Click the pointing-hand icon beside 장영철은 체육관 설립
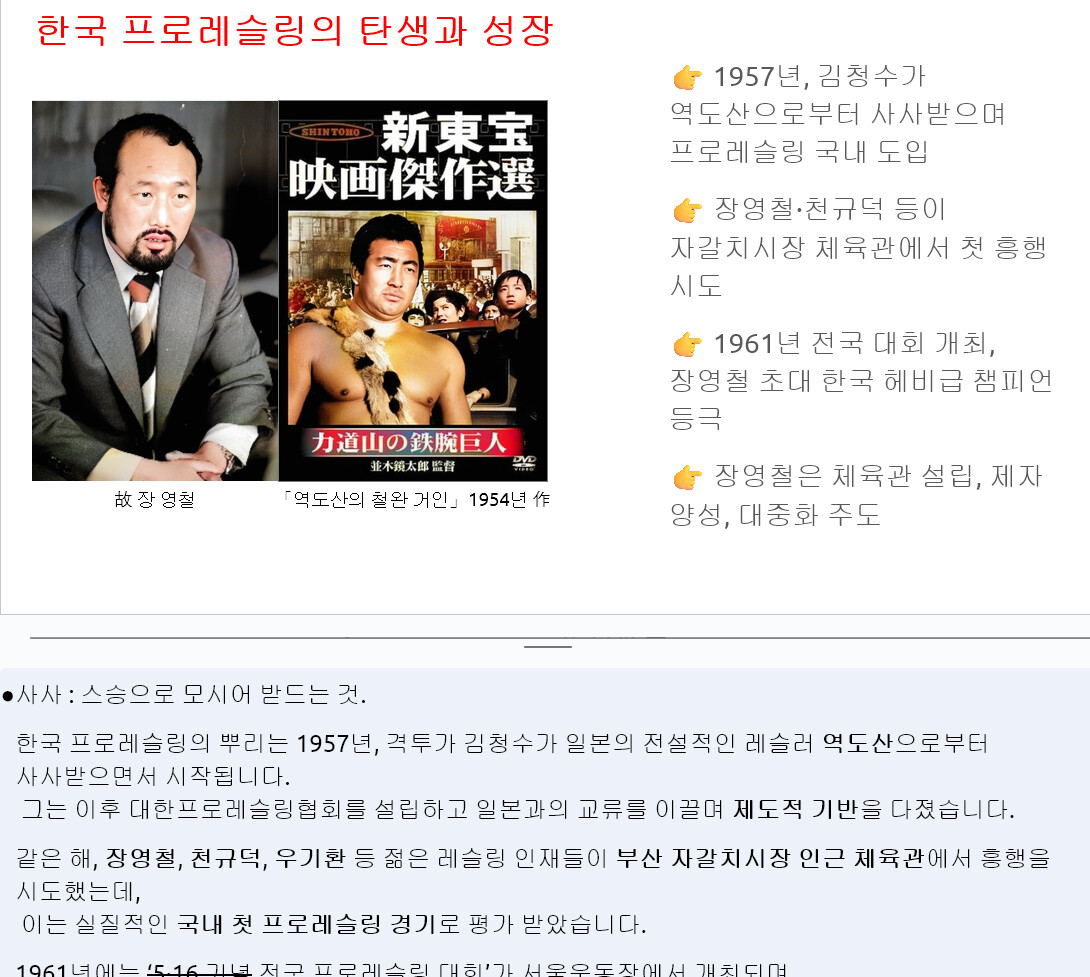This screenshot has width=1090, height=977. pos(687,477)
